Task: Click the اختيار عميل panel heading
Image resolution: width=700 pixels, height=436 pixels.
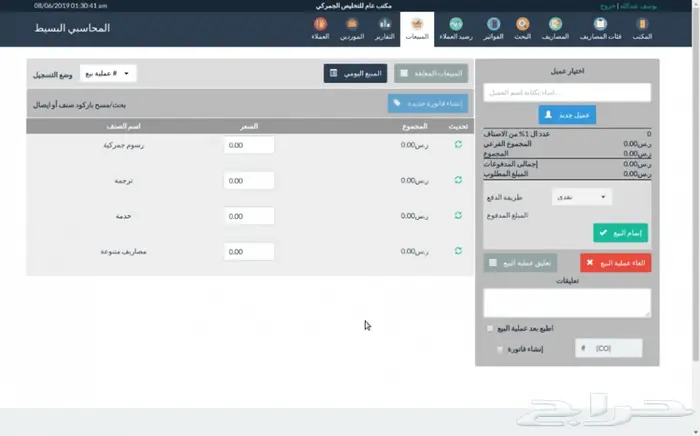Action: [567, 71]
